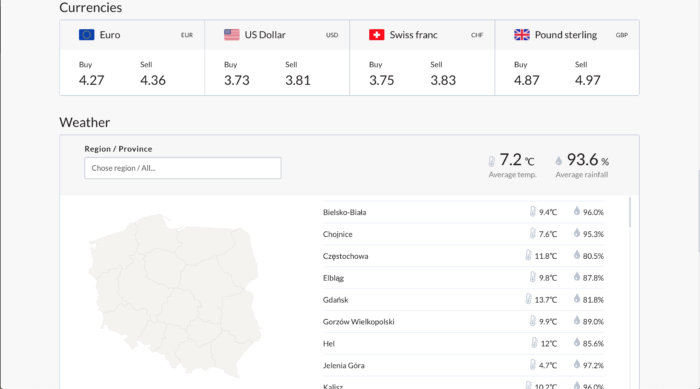700x389 pixels.
Task: Click the EUR currency code
Action: tap(187, 35)
